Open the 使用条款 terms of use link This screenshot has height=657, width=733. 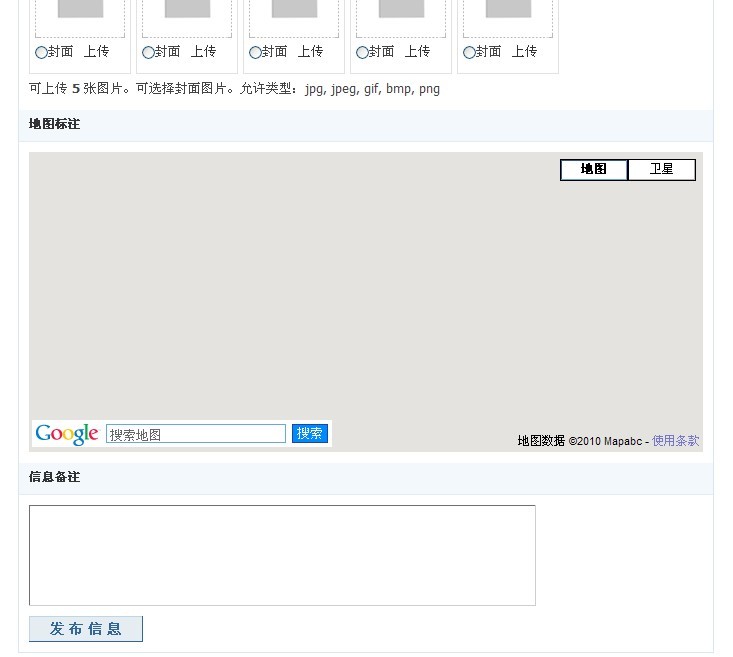pos(676,440)
